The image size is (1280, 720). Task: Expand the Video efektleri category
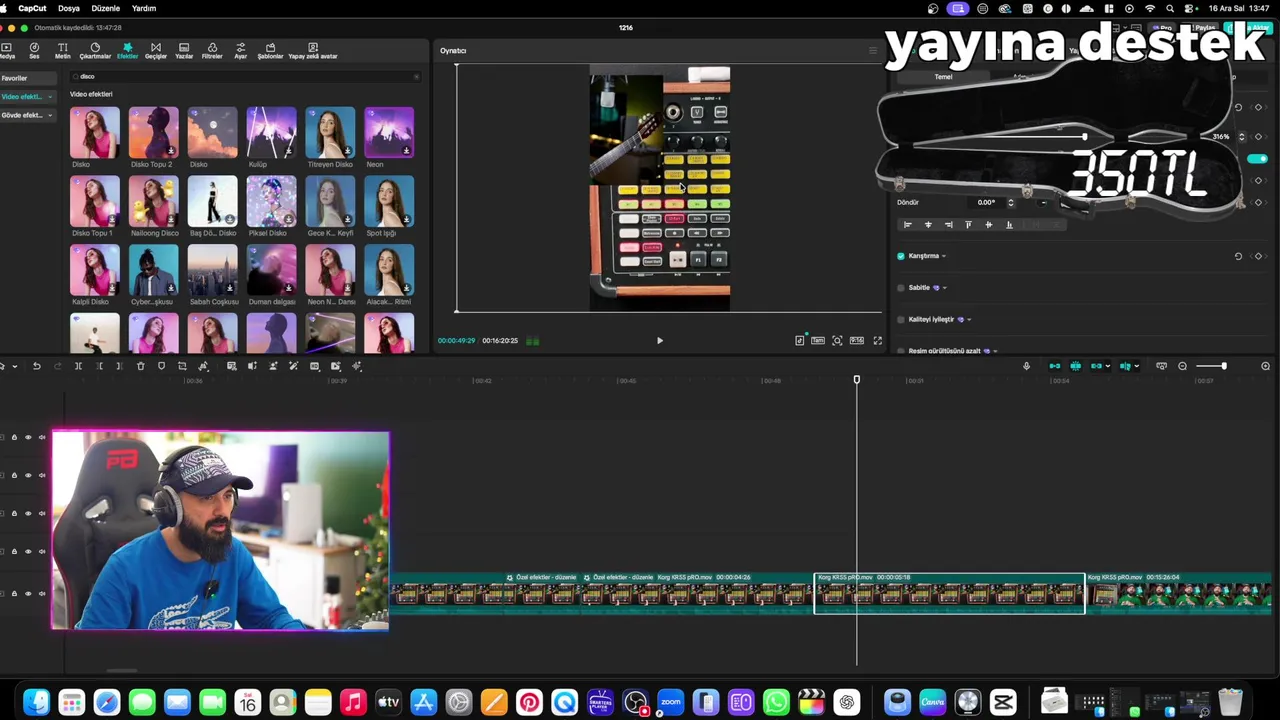pyautogui.click(x=50, y=97)
